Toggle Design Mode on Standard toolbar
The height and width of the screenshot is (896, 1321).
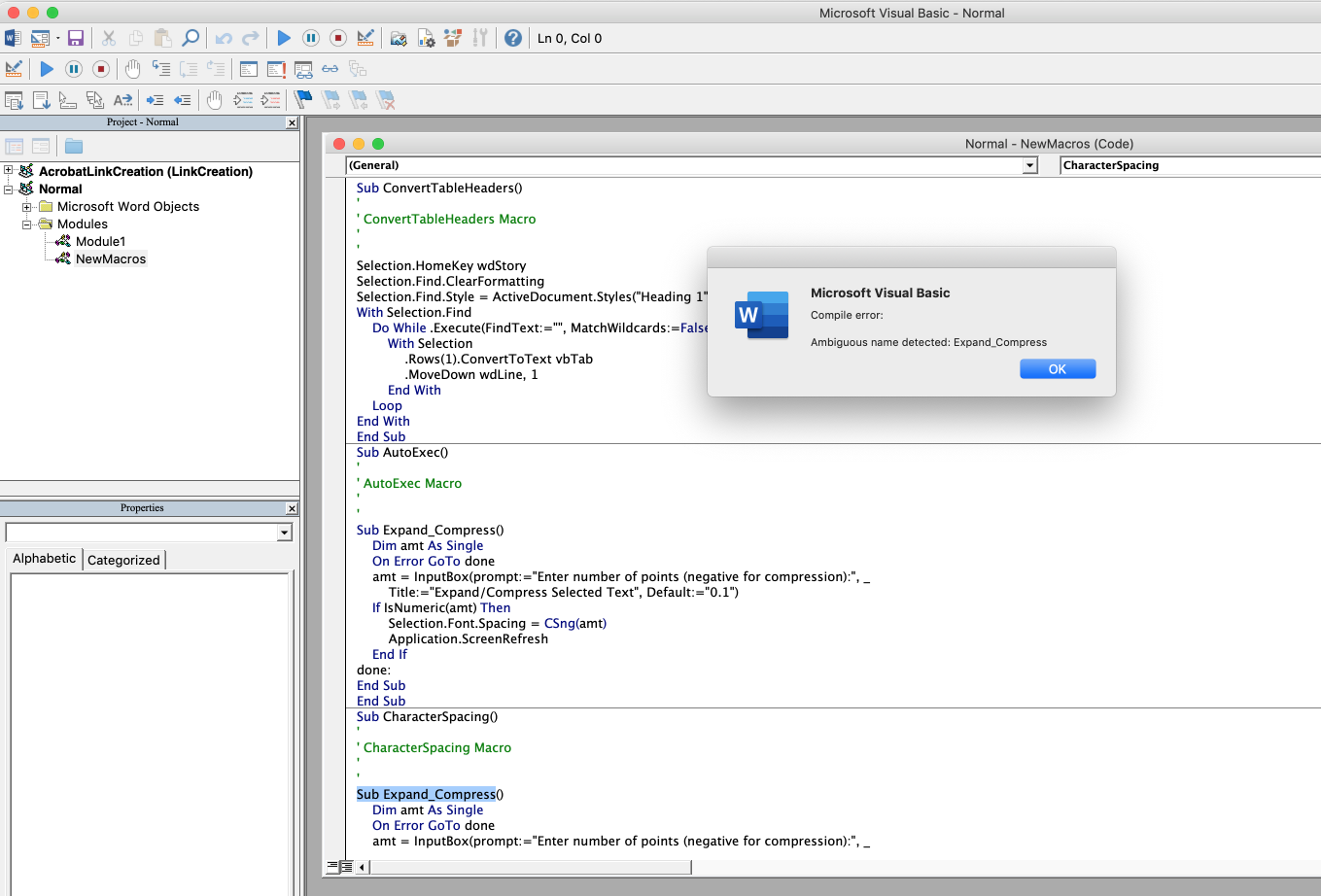pyautogui.click(x=365, y=38)
